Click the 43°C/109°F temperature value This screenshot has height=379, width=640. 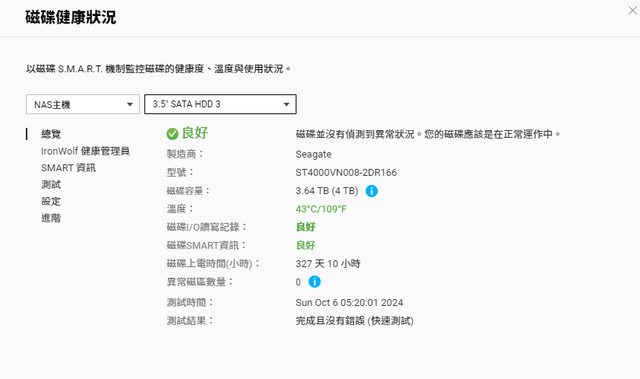click(321, 209)
